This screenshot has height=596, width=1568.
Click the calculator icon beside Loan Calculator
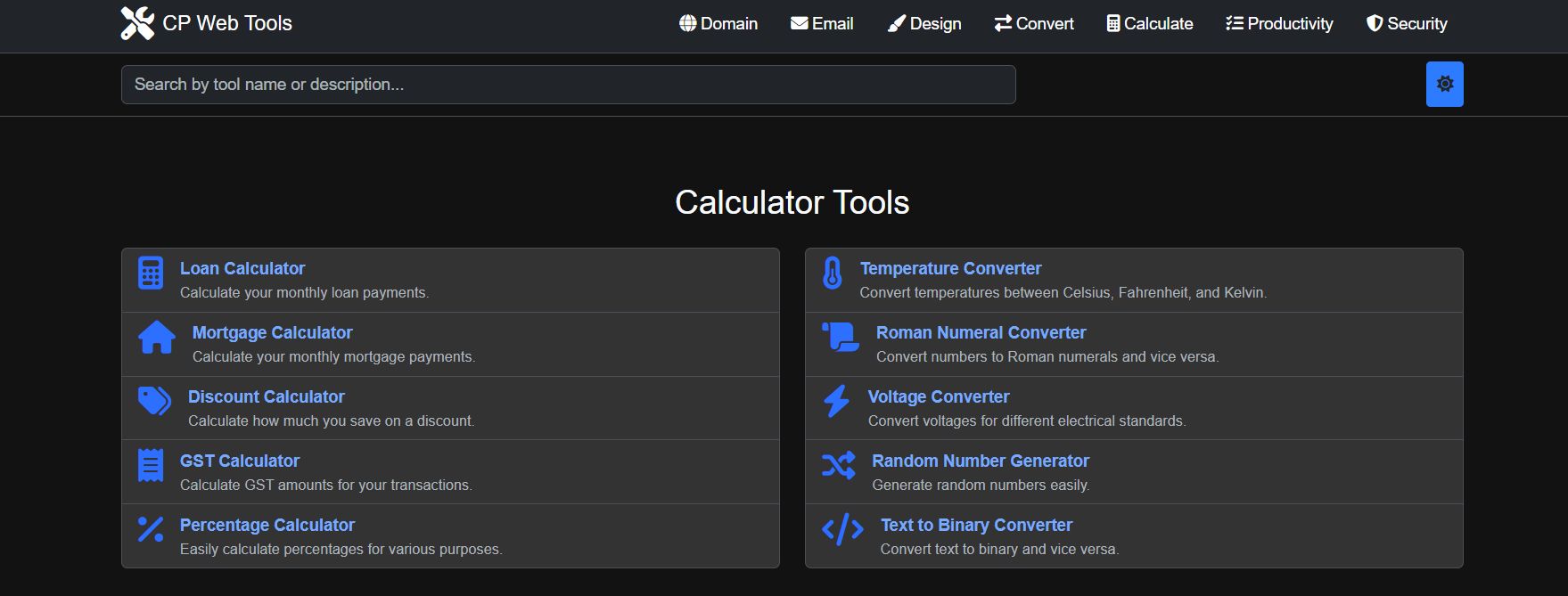tap(151, 274)
